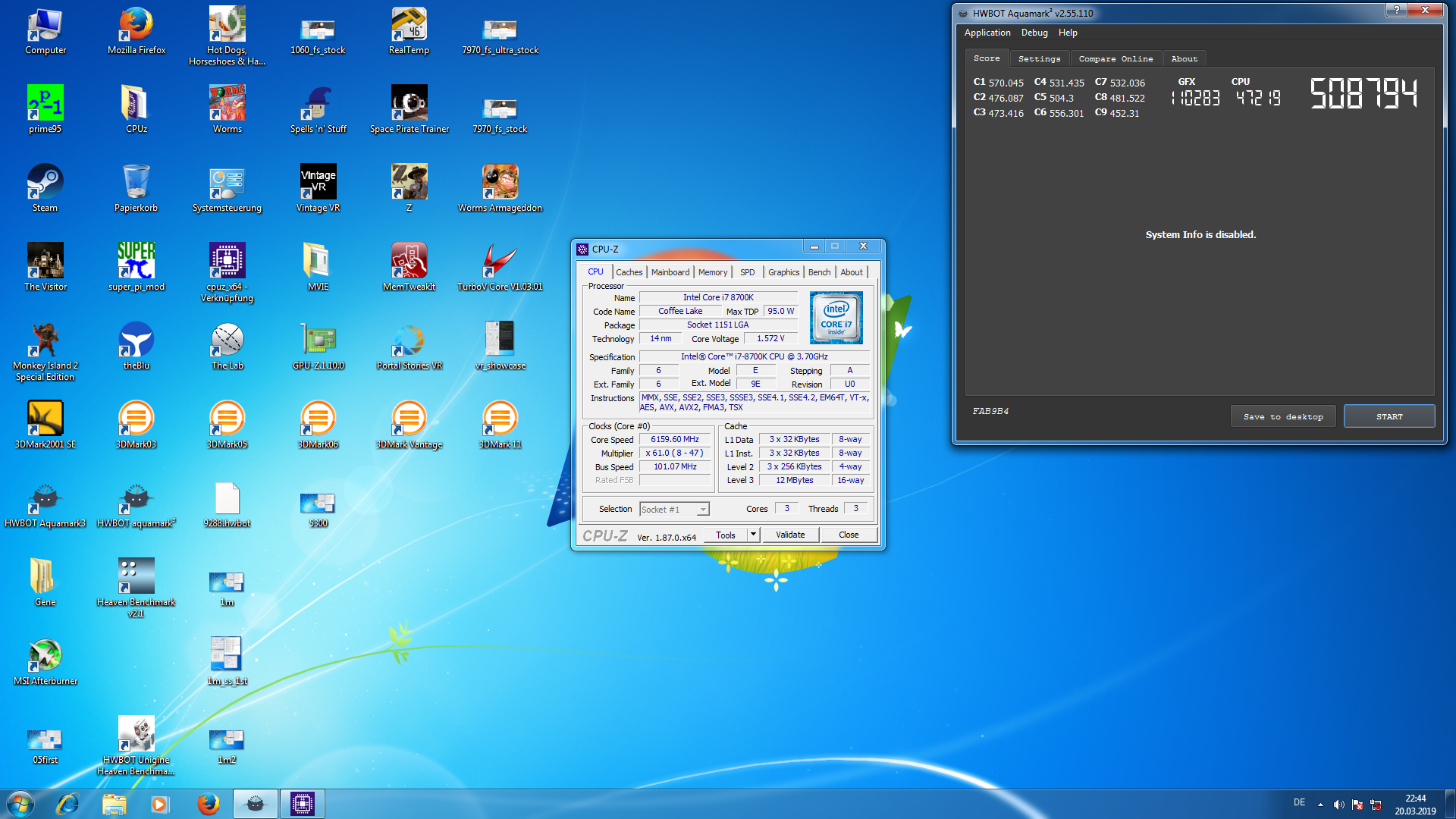Image resolution: width=1456 pixels, height=819 pixels.
Task: Show hidden system tray icons arrow
Action: [1320, 805]
